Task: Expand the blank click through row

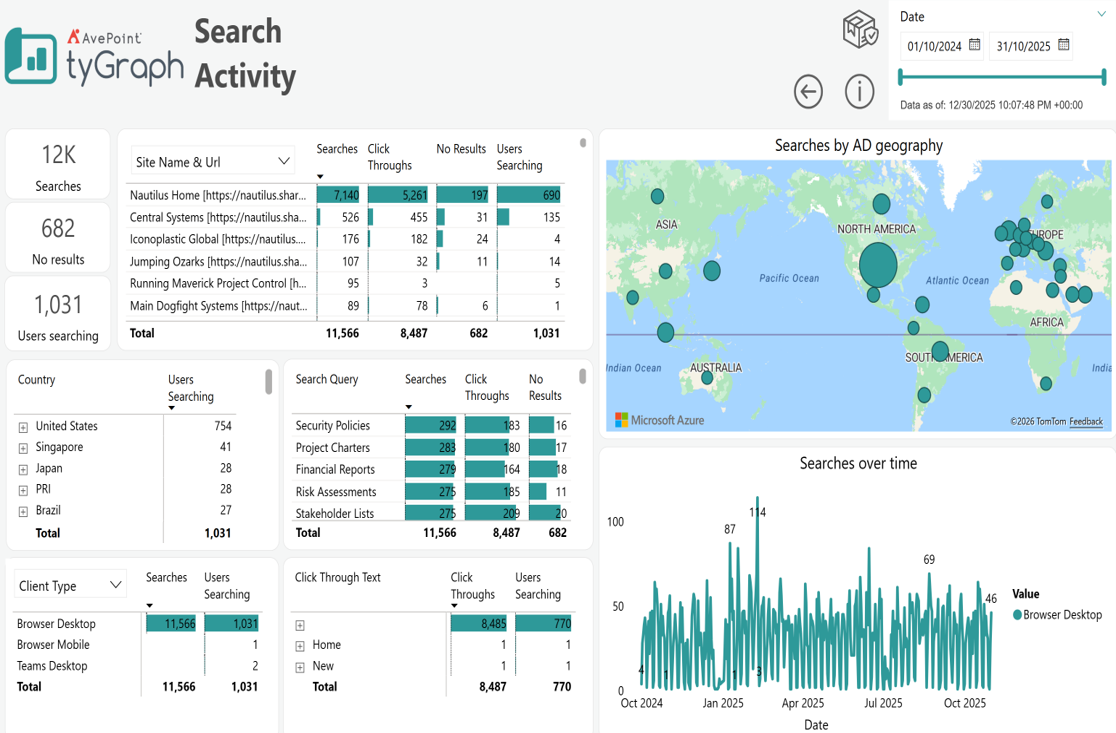Action: pyautogui.click(x=300, y=626)
